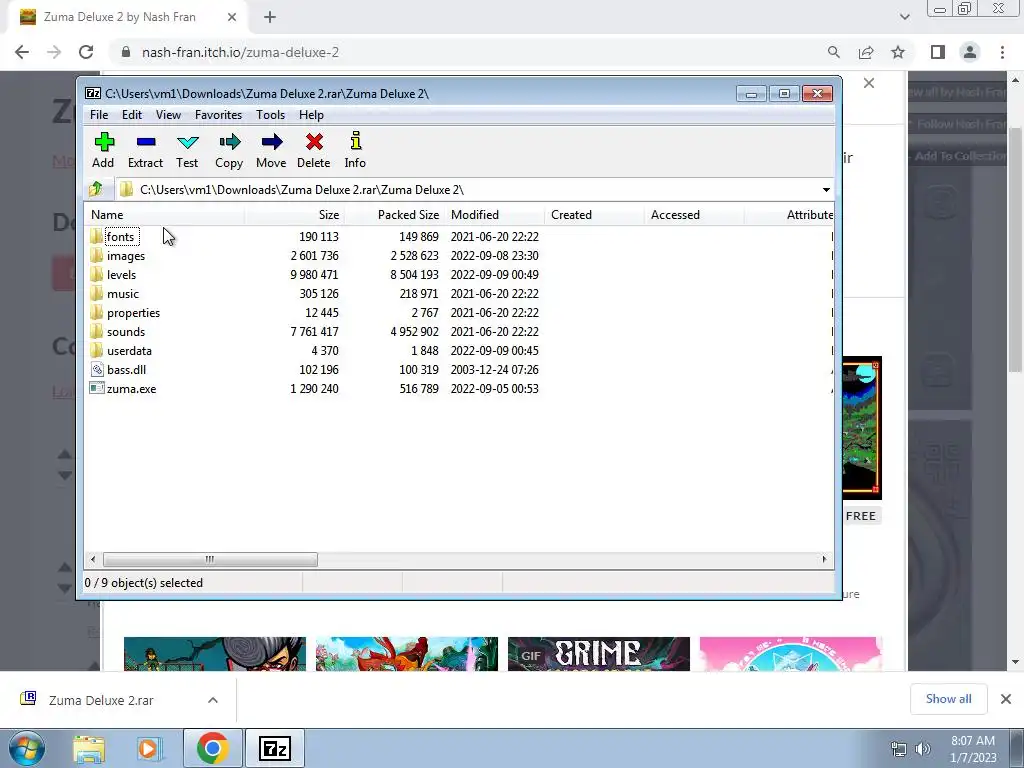1024x768 pixels.
Task: Select the zuma.exe file icon
Action: coord(97,389)
